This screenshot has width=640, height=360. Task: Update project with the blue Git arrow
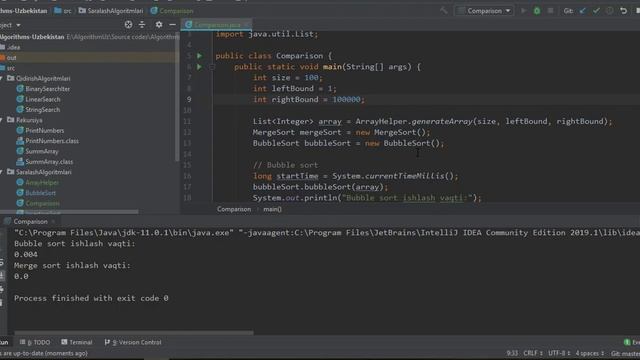pos(582,11)
